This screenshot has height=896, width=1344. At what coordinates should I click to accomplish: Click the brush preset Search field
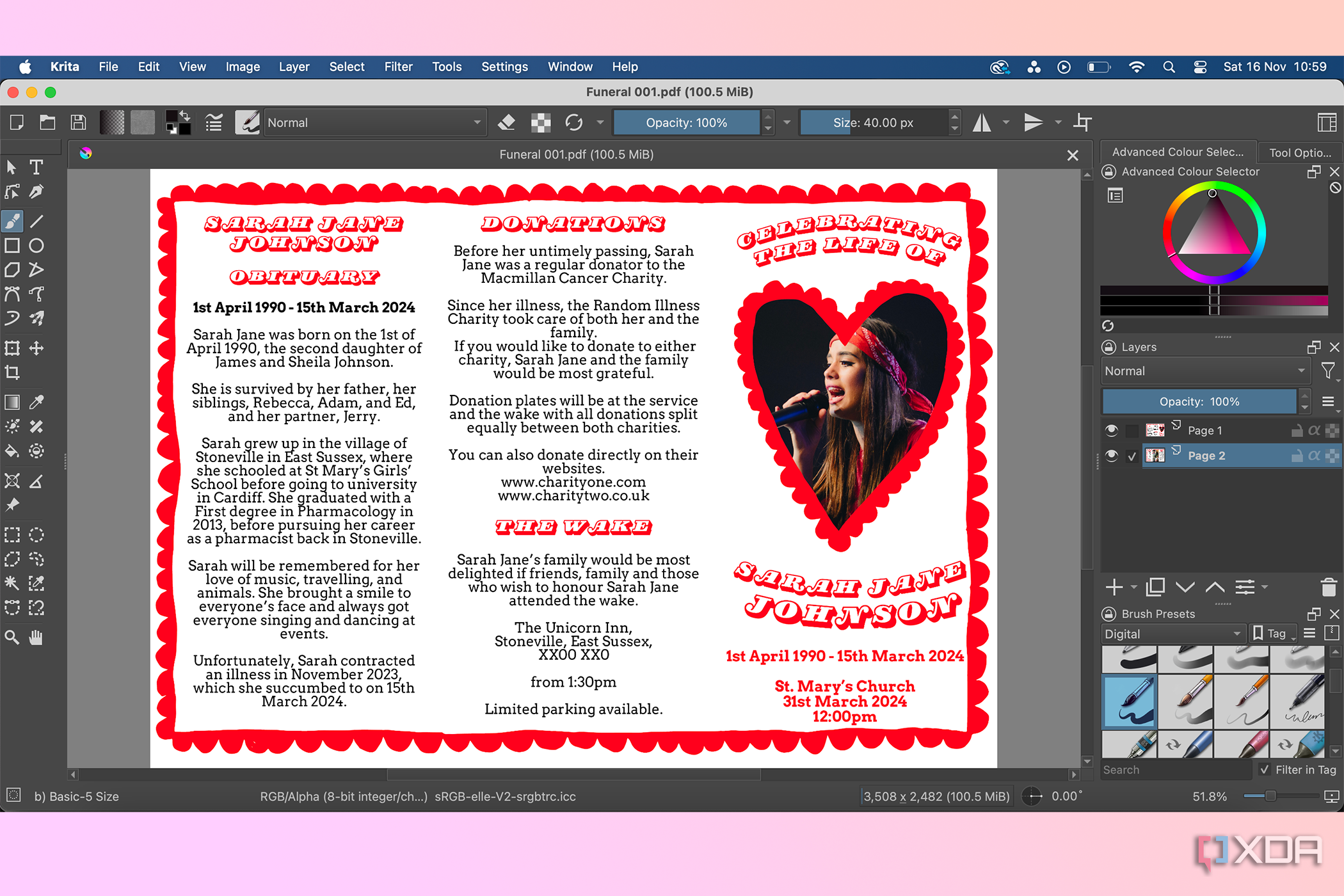pyautogui.click(x=1176, y=770)
